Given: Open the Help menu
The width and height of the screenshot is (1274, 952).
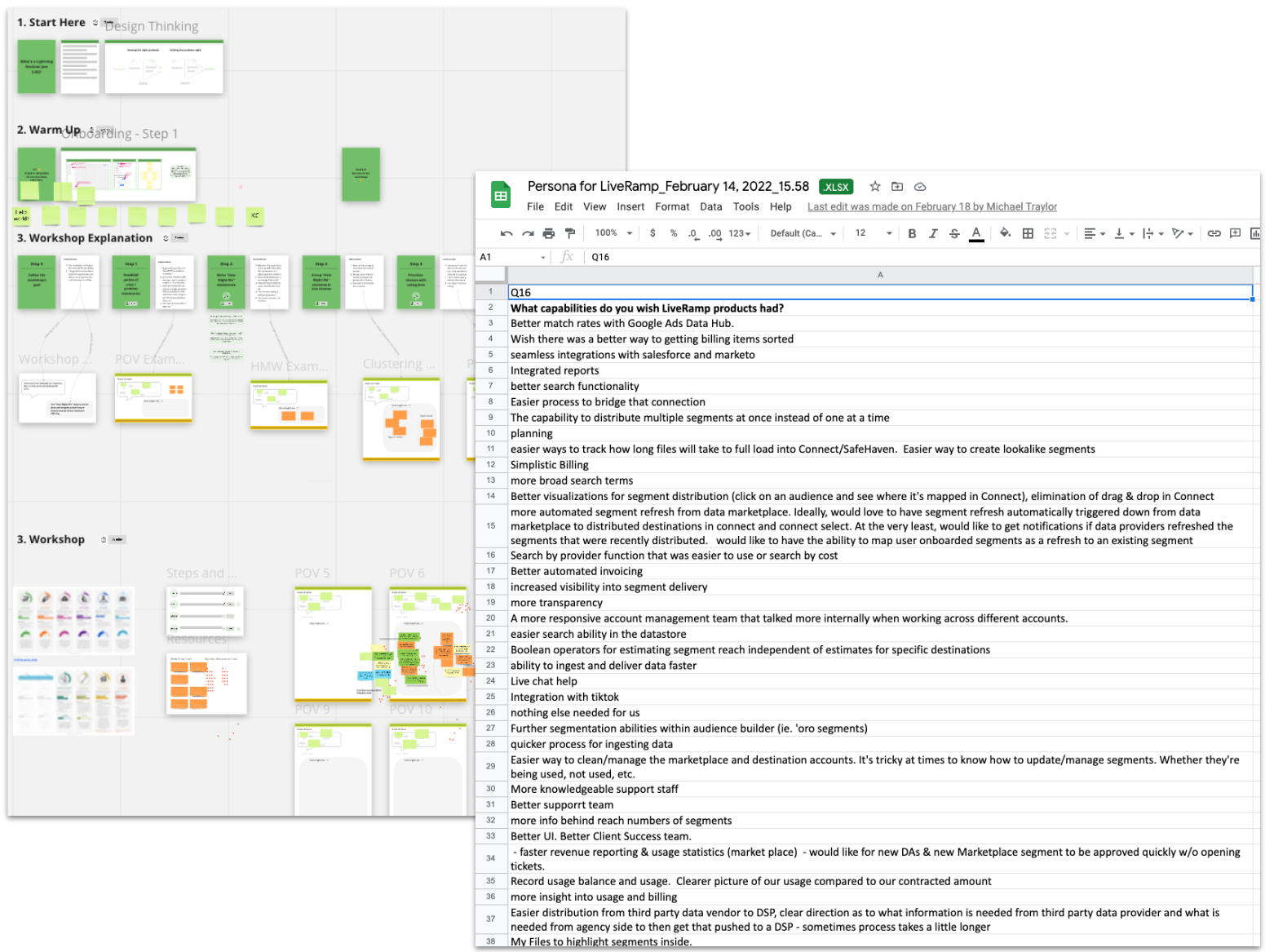Looking at the screenshot, I should pyautogui.click(x=781, y=207).
